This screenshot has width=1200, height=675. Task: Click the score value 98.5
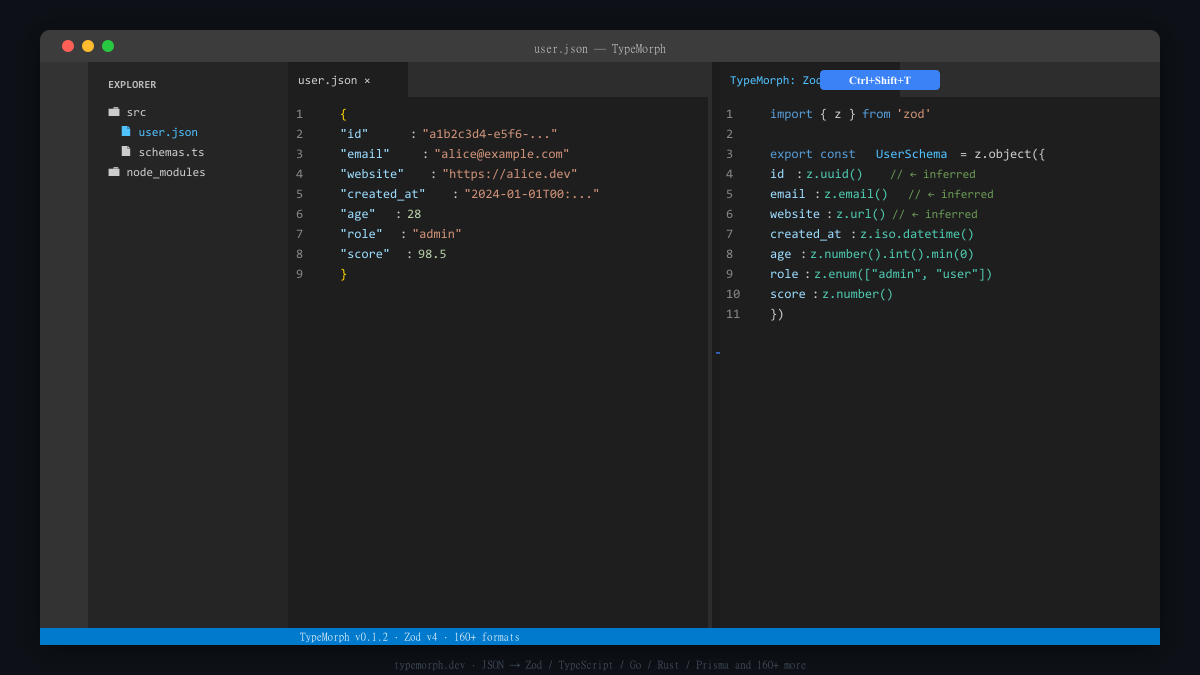(x=432, y=254)
